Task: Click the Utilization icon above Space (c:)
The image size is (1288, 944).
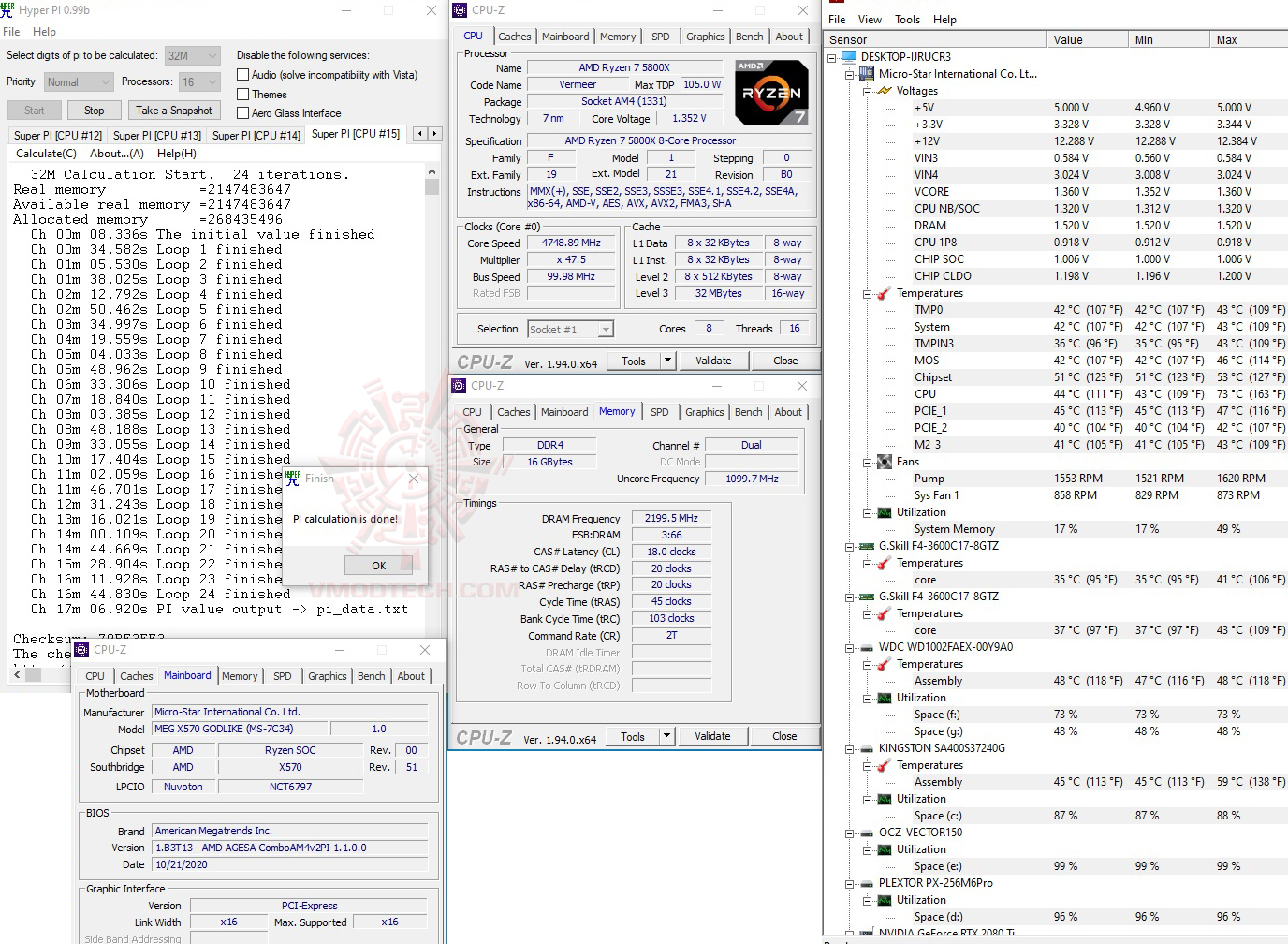Action: click(885, 799)
